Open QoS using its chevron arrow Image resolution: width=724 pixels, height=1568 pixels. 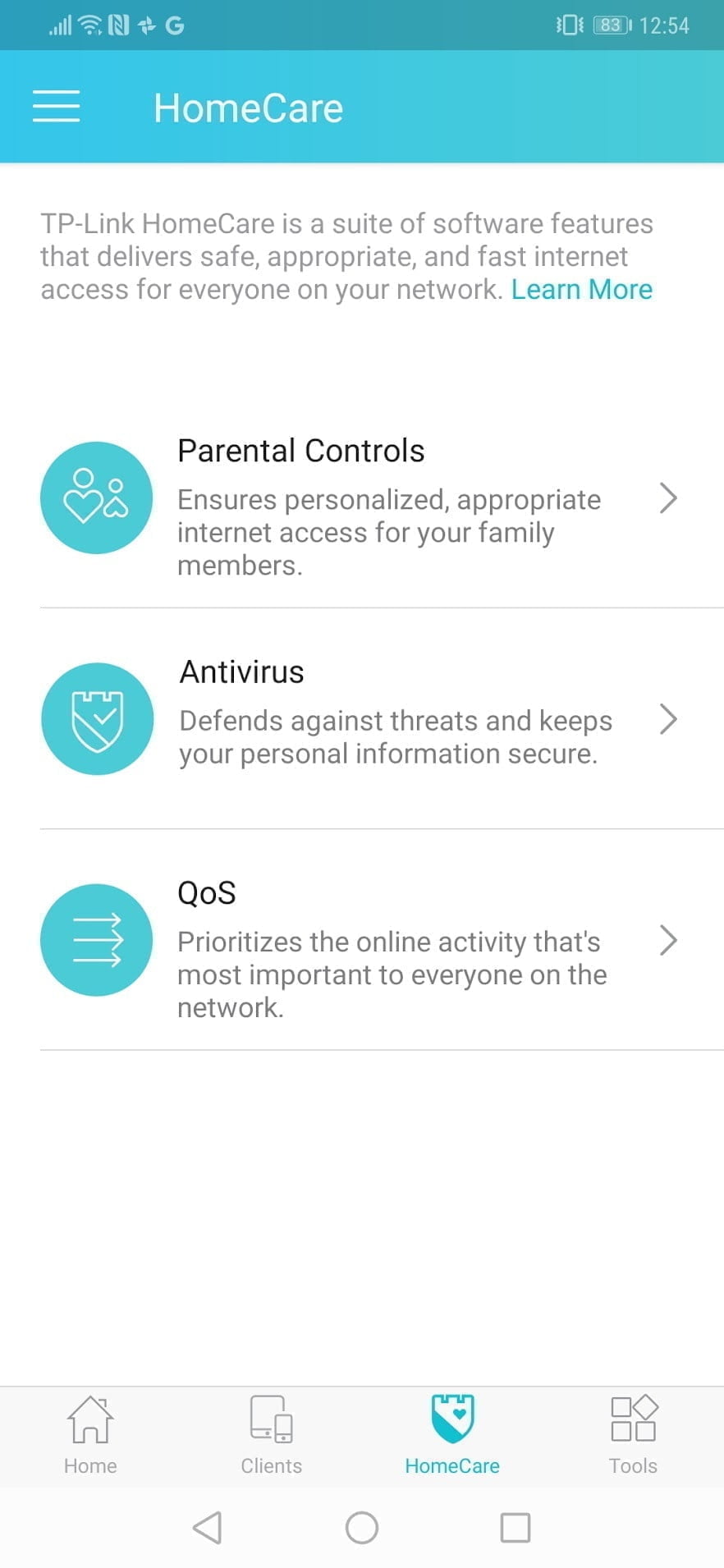click(x=668, y=940)
